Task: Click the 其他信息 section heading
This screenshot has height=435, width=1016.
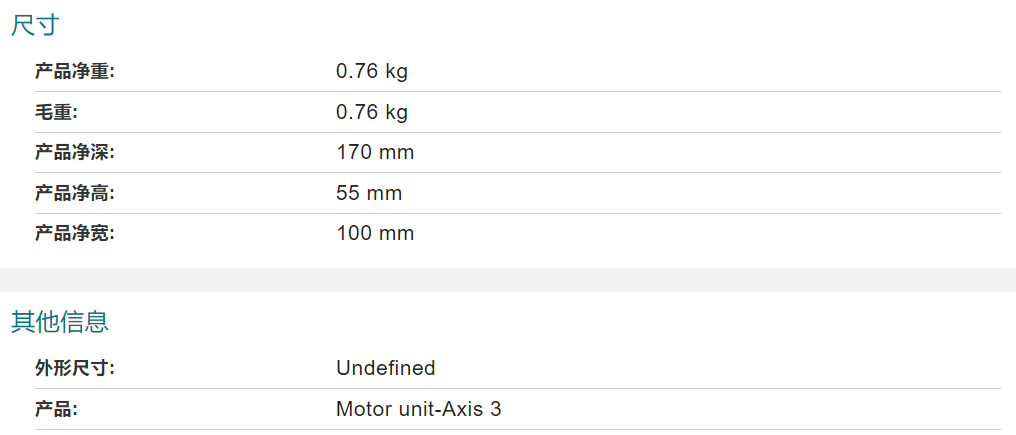Action: (60, 322)
